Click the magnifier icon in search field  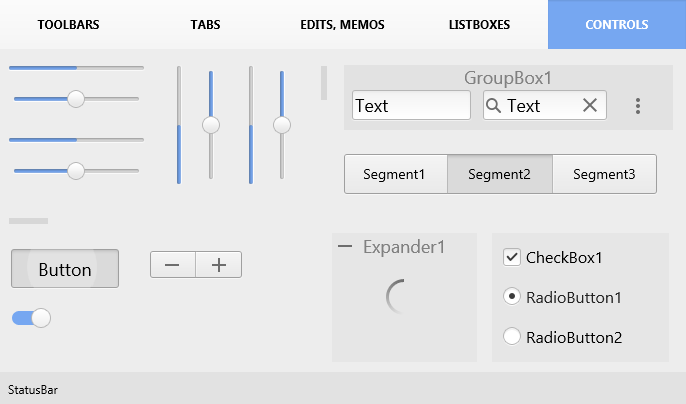[494, 105]
